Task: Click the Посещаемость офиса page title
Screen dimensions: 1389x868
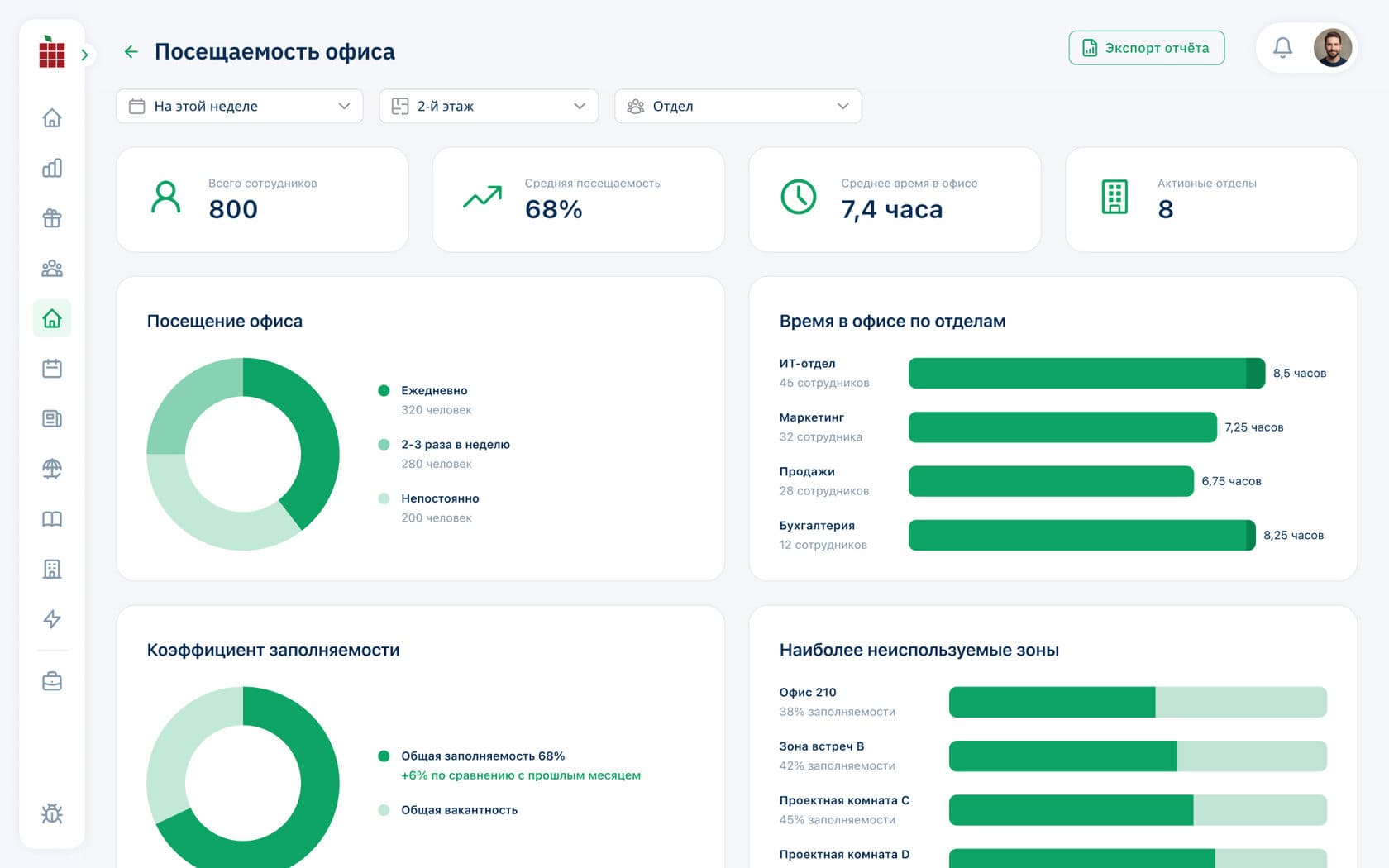Action: (274, 51)
